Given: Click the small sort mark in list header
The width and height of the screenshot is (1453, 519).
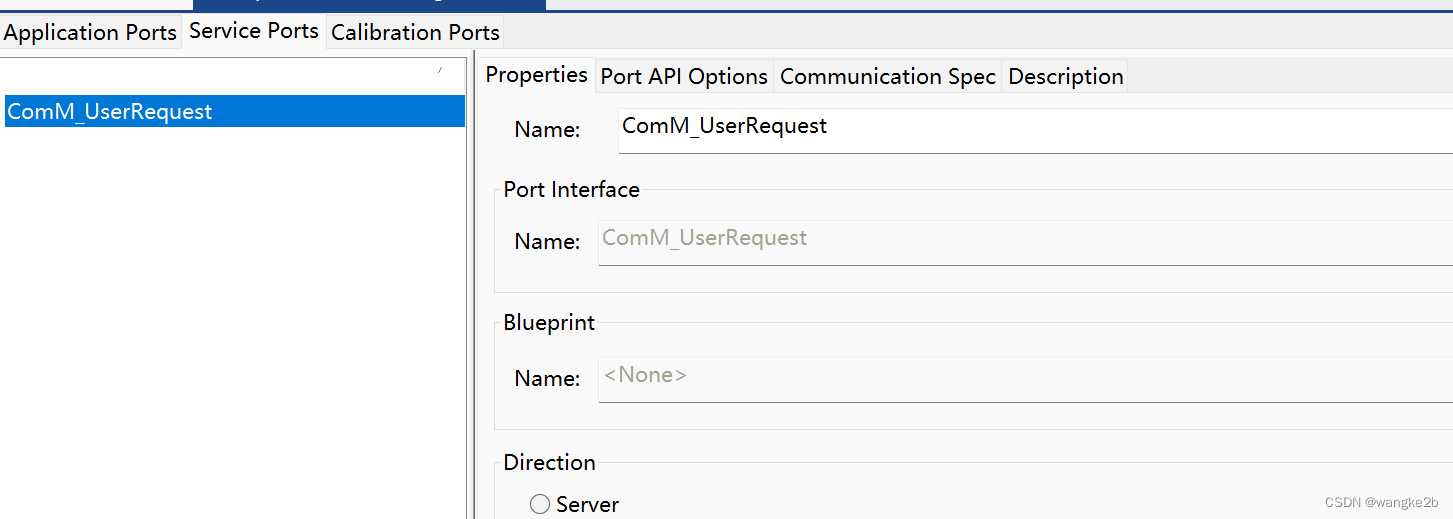Looking at the screenshot, I should (x=440, y=69).
